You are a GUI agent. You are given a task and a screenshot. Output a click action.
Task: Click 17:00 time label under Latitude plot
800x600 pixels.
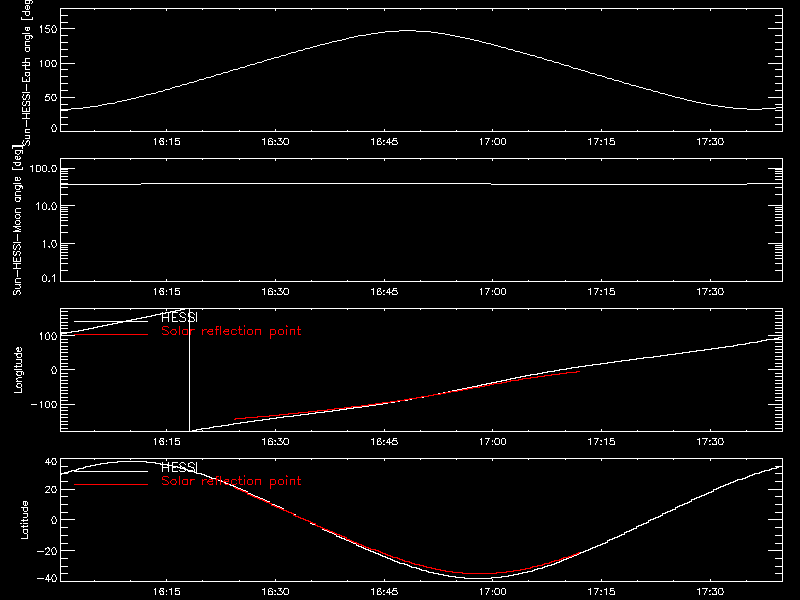coord(492,592)
